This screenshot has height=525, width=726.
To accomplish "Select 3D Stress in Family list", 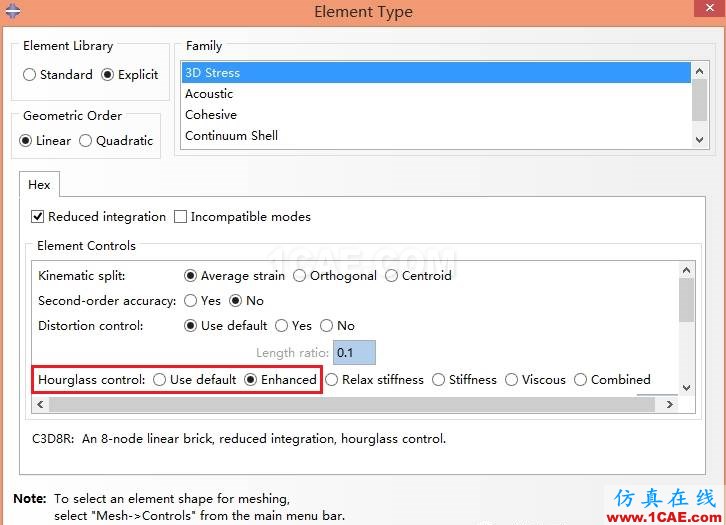I will [x=436, y=73].
